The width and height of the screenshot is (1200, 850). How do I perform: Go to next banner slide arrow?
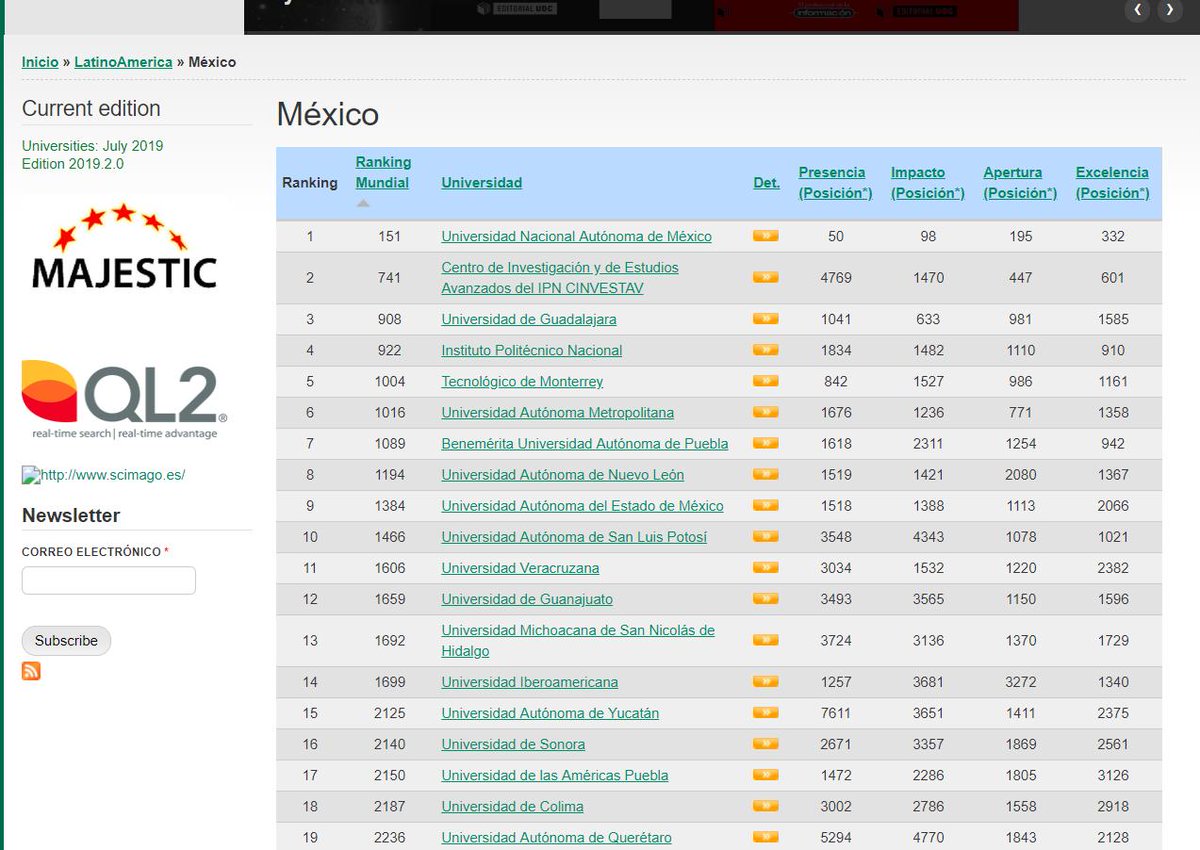[1169, 10]
